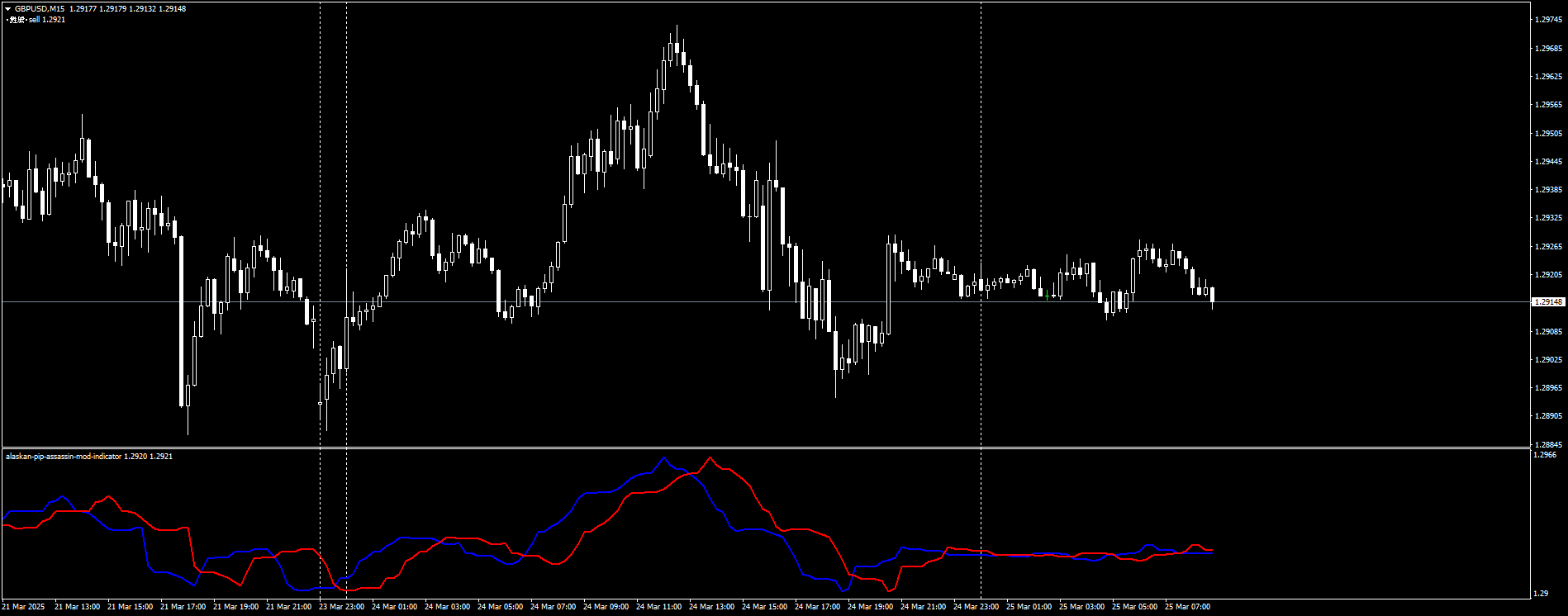Click the 24 Mar 03:00 time label

tap(447, 607)
